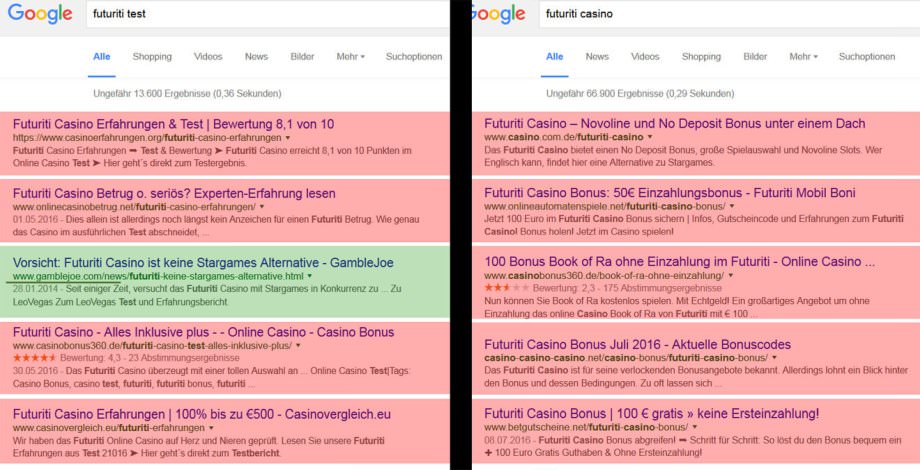Expand arrow next to gamblejoe.com URL

(x=310, y=276)
